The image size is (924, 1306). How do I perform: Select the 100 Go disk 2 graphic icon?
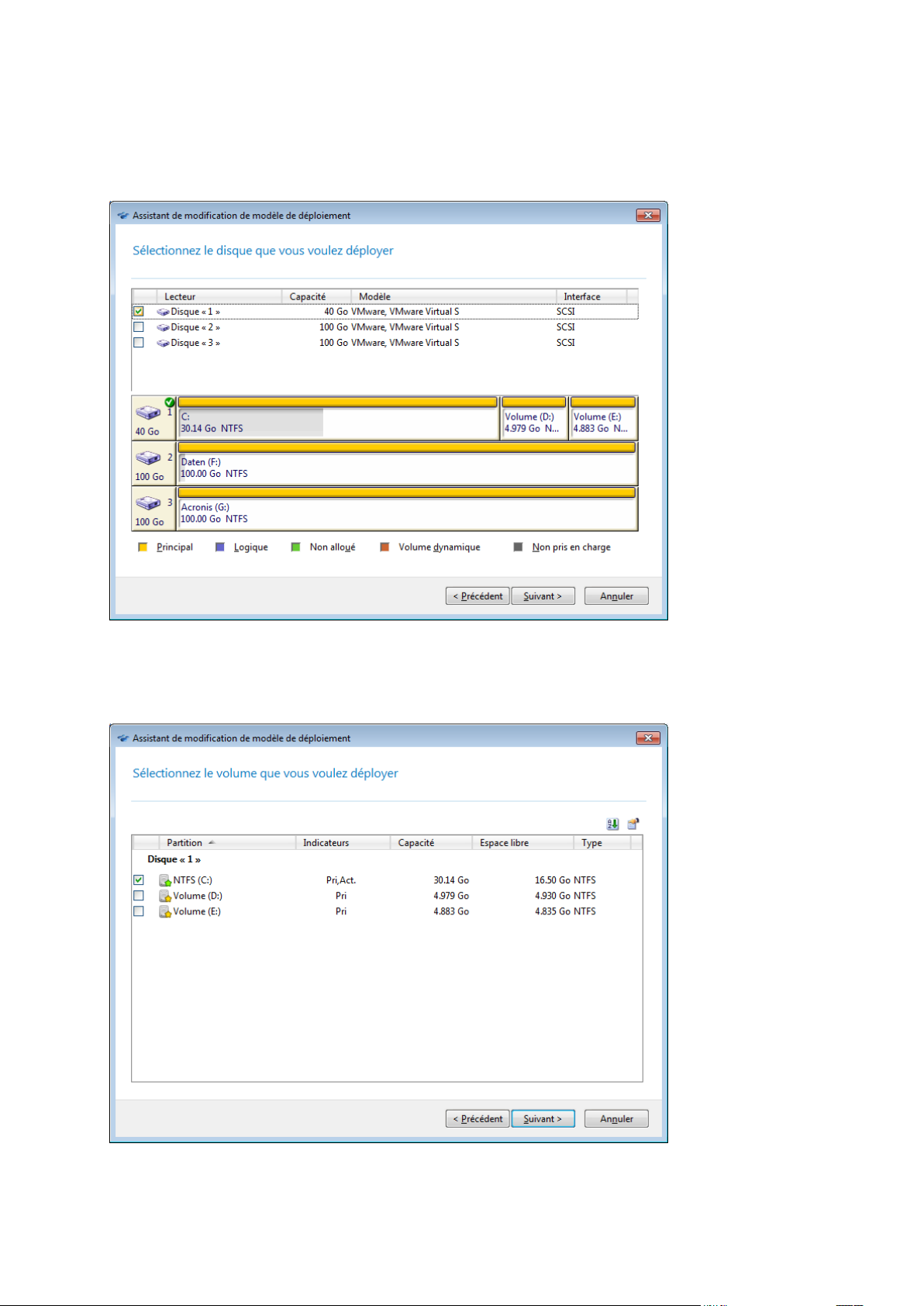point(148,458)
